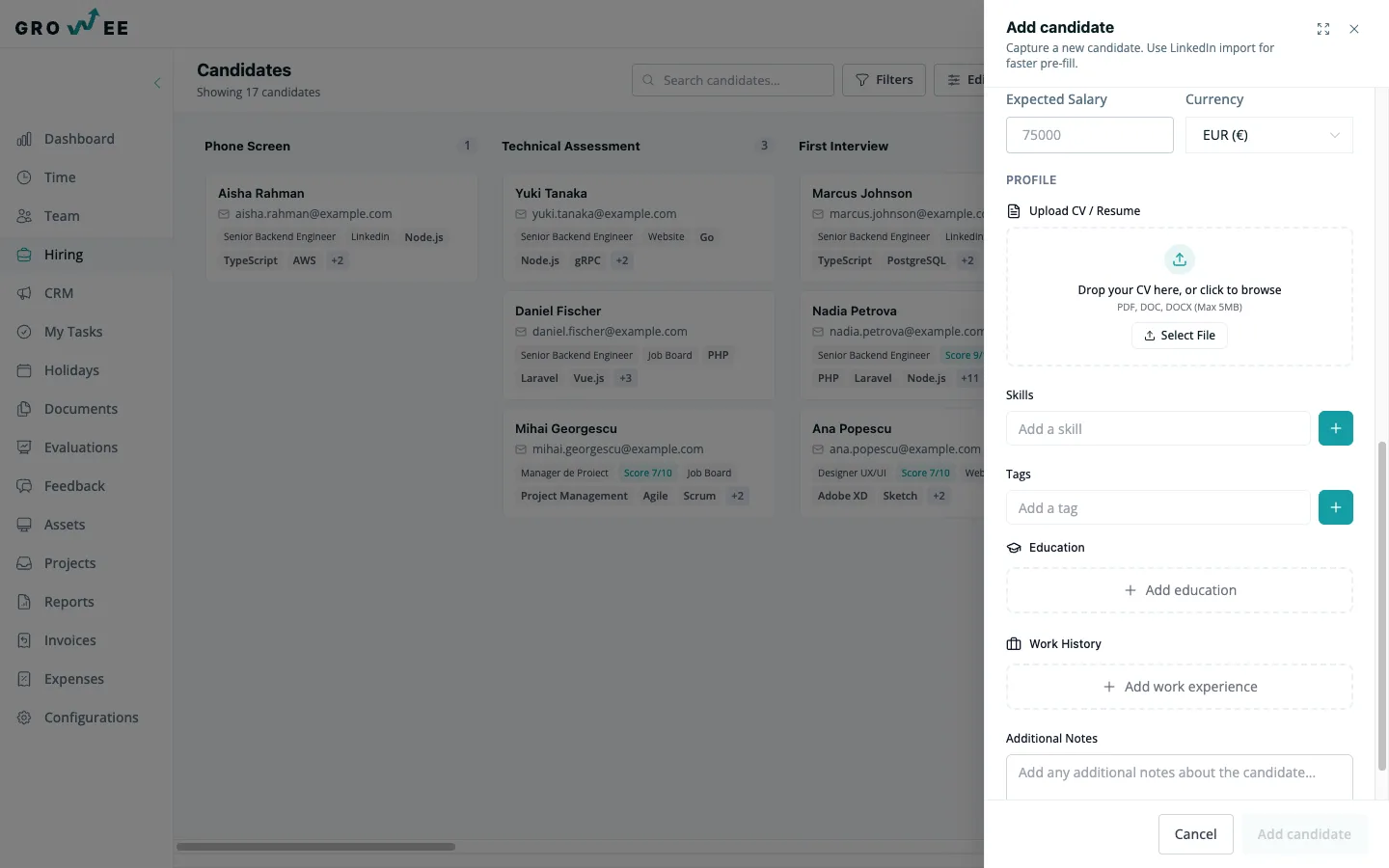Click Add education
Image resolution: width=1389 pixels, height=868 pixels.
pos(1180,590)
